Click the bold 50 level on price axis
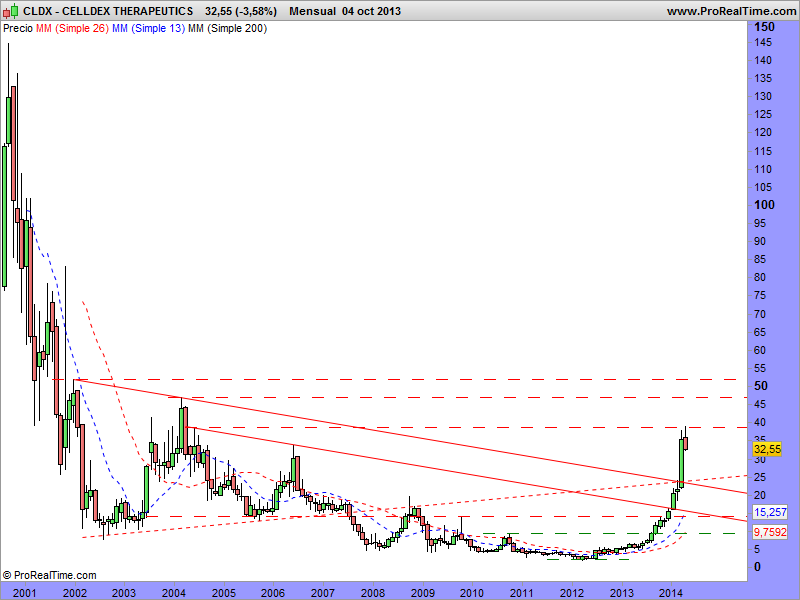800x600 pixels. pos(761,386)
